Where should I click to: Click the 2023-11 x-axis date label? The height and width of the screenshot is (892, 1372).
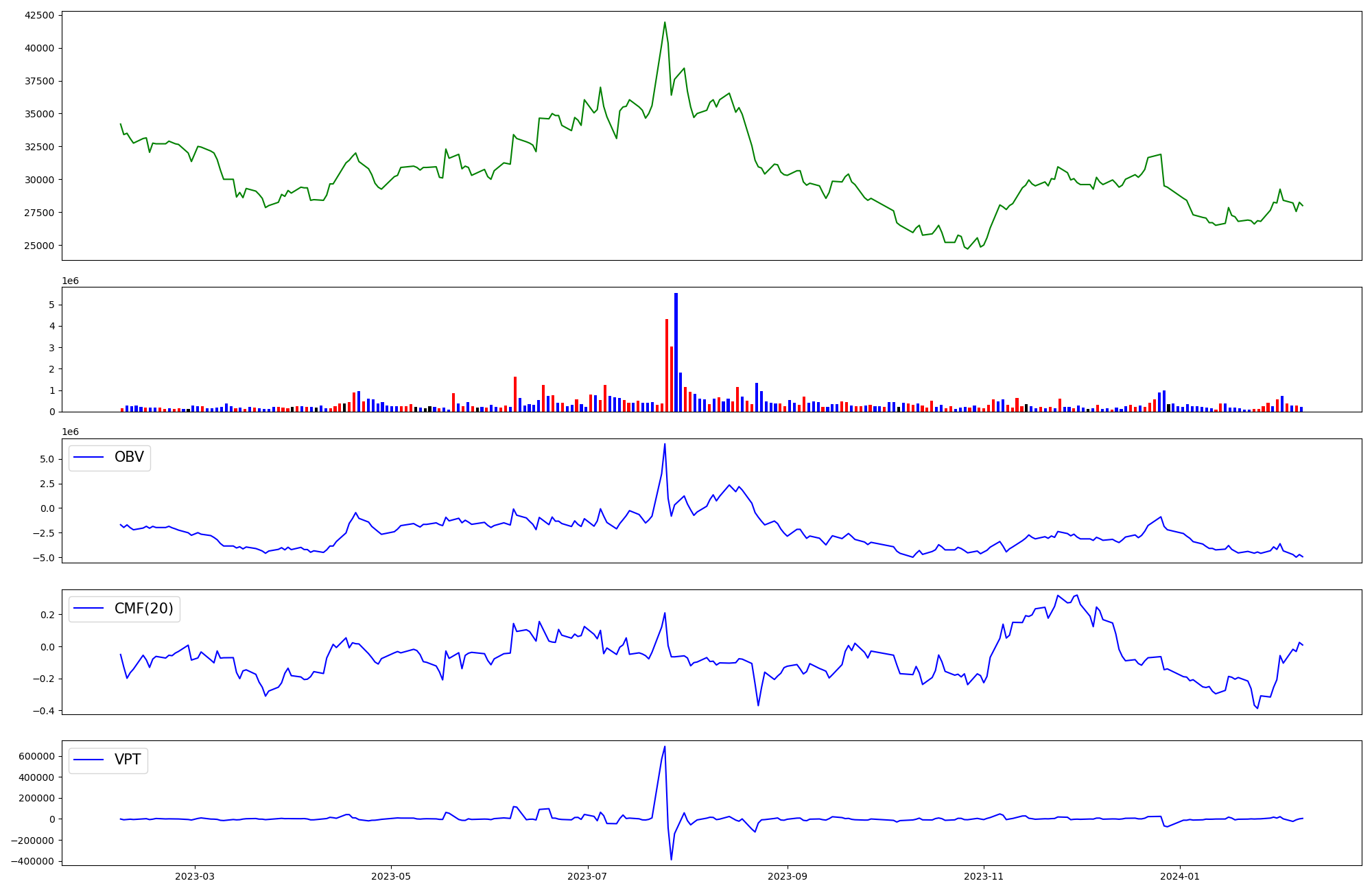(x=984, y=876)
